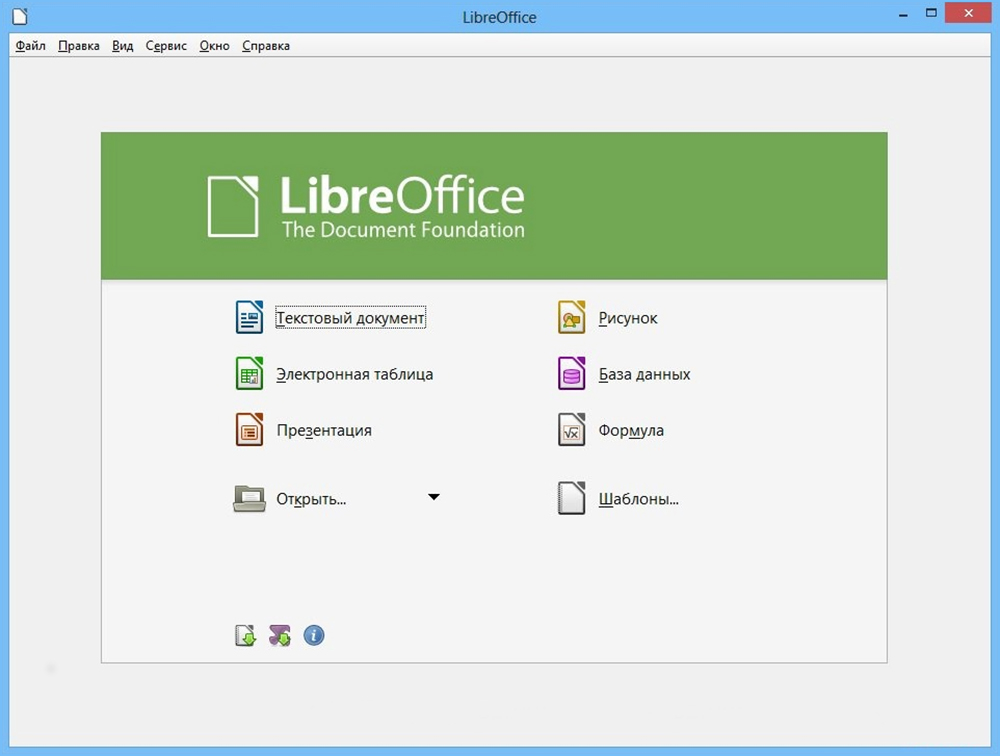1000x756 pixels.
Task: Open the Правка menu
Action: point(79,46)
